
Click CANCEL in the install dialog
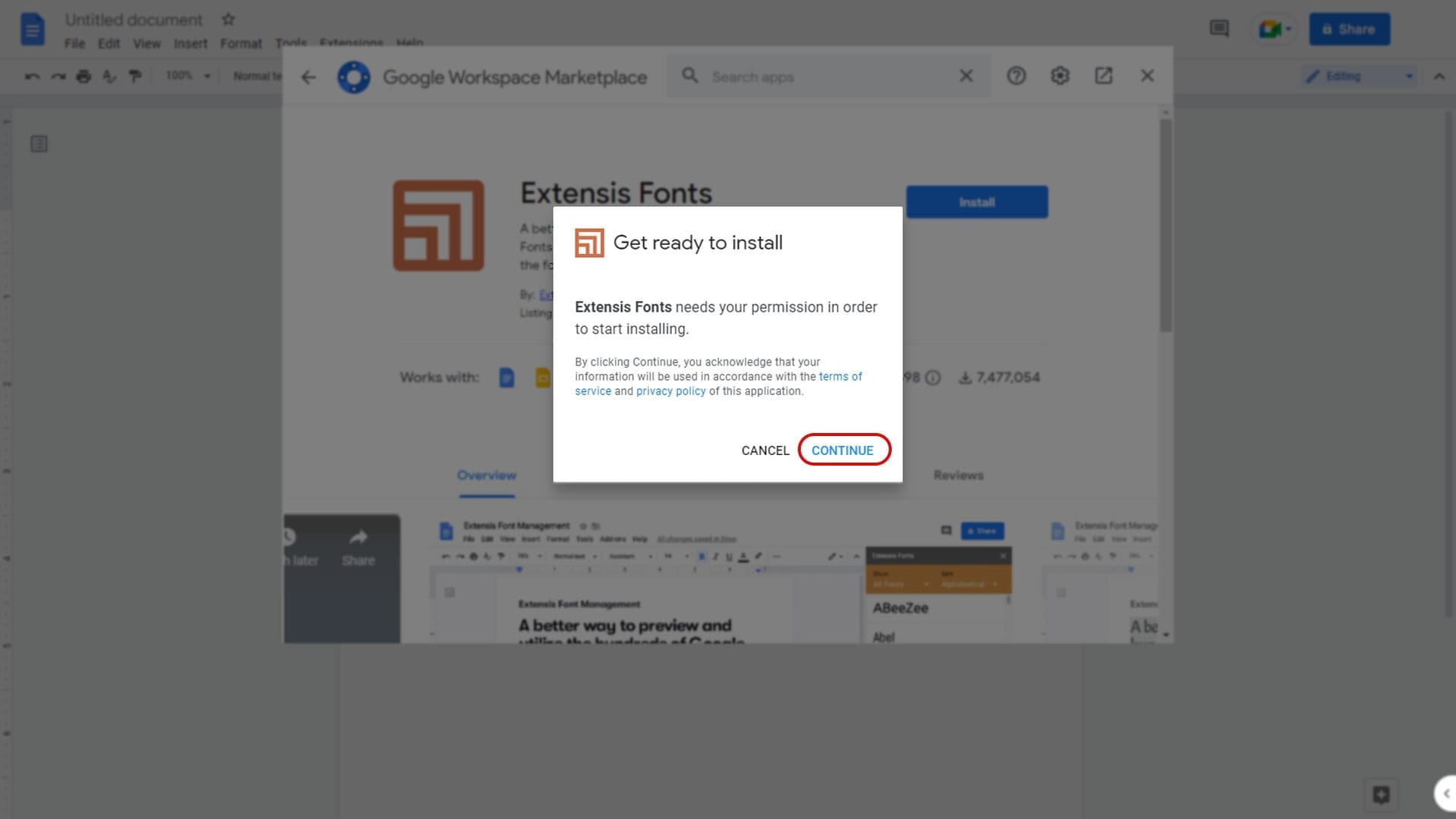[765, 450]
